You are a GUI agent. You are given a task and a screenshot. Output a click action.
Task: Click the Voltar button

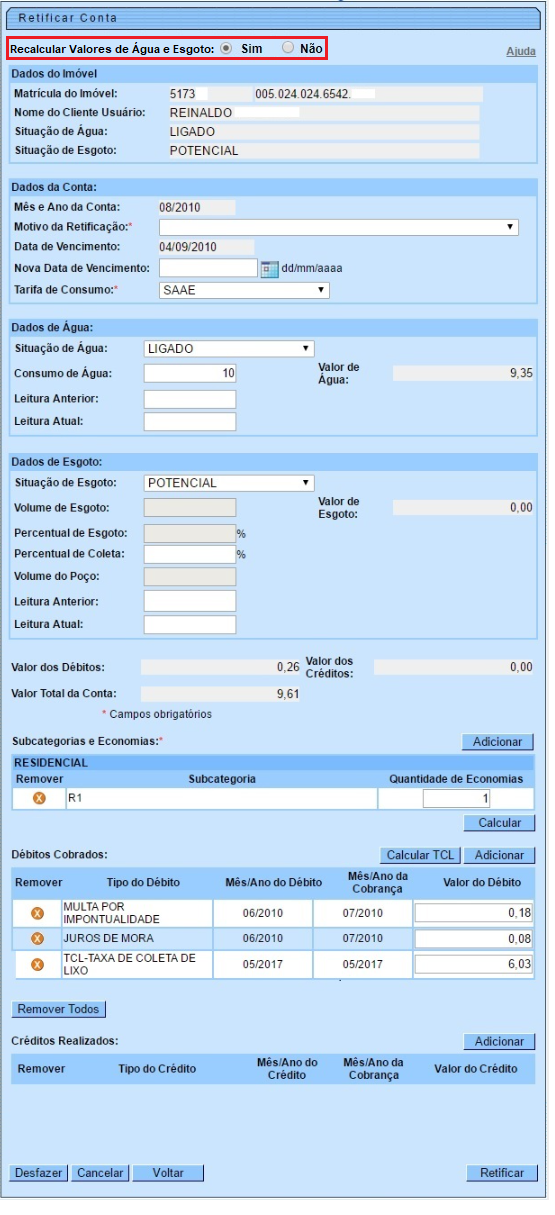pyautogui.click(x=167, y=1173)
